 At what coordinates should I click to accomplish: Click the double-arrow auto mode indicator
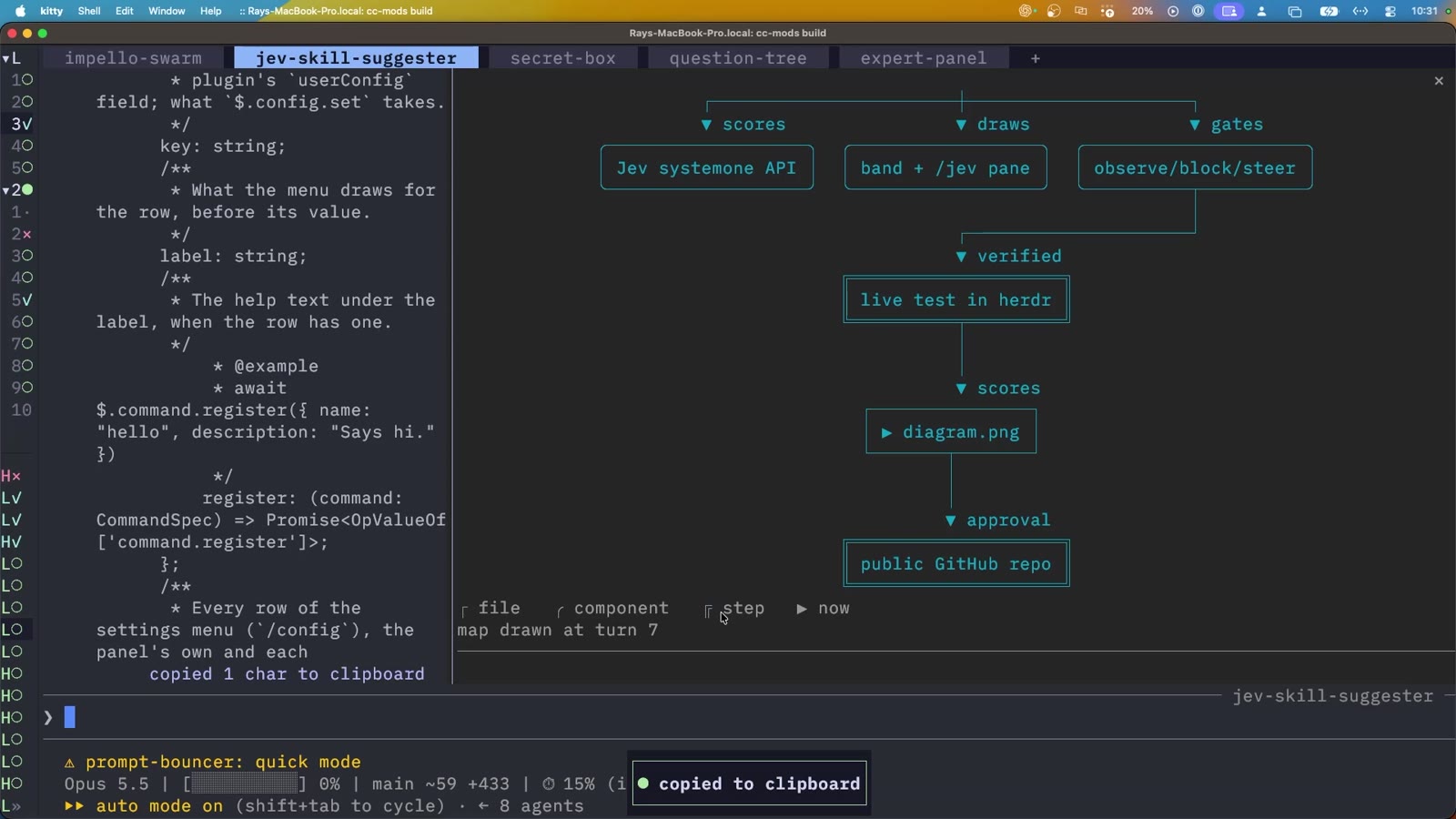pyautogui.click(x=75, y=806)
